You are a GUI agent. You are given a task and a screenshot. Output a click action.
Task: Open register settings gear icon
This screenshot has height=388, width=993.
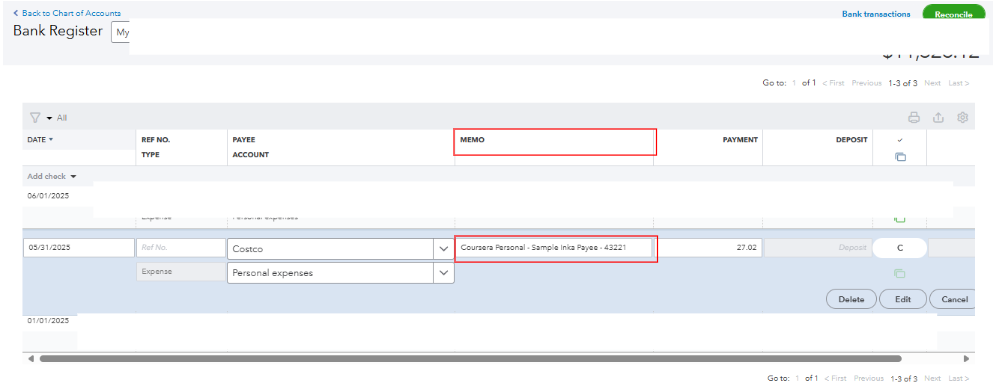[963, 117]
